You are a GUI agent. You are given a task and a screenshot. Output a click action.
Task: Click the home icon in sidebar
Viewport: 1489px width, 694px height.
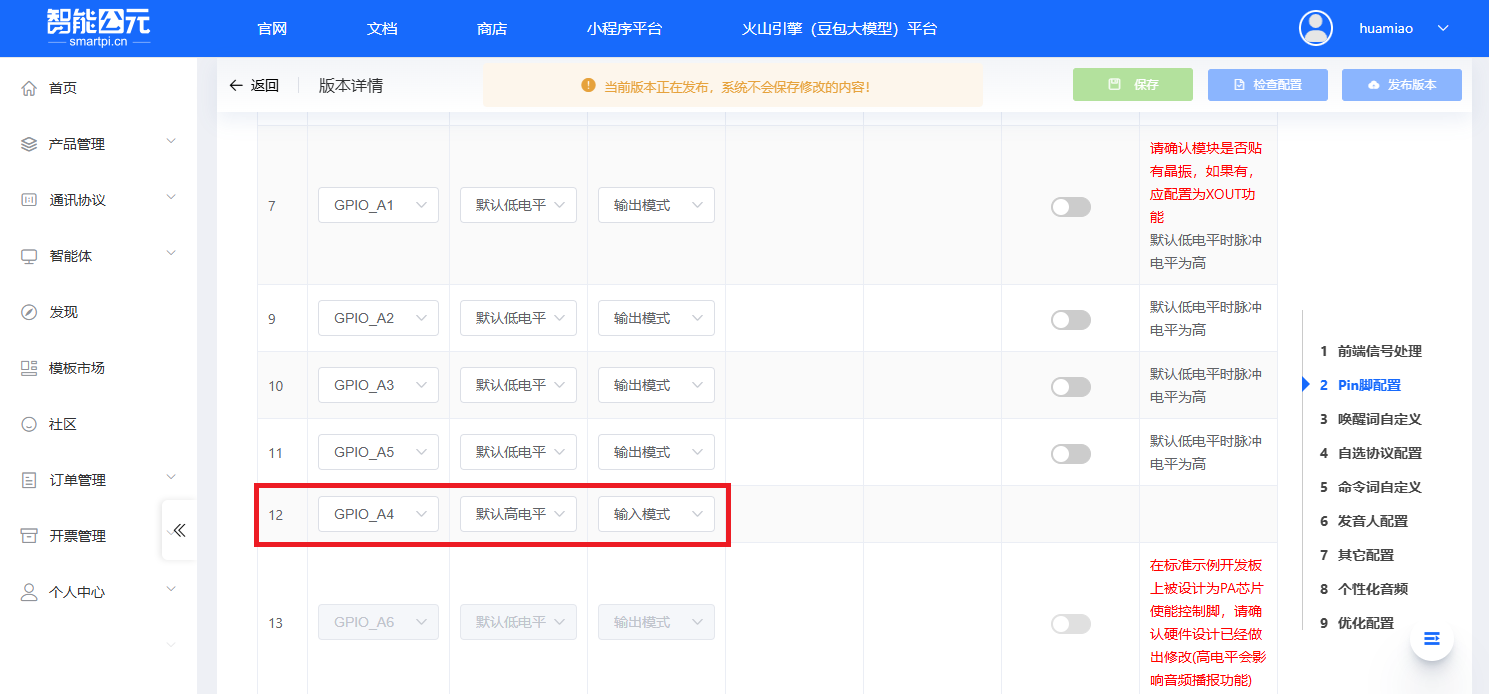pyautogui.click(x=29, y=88)
